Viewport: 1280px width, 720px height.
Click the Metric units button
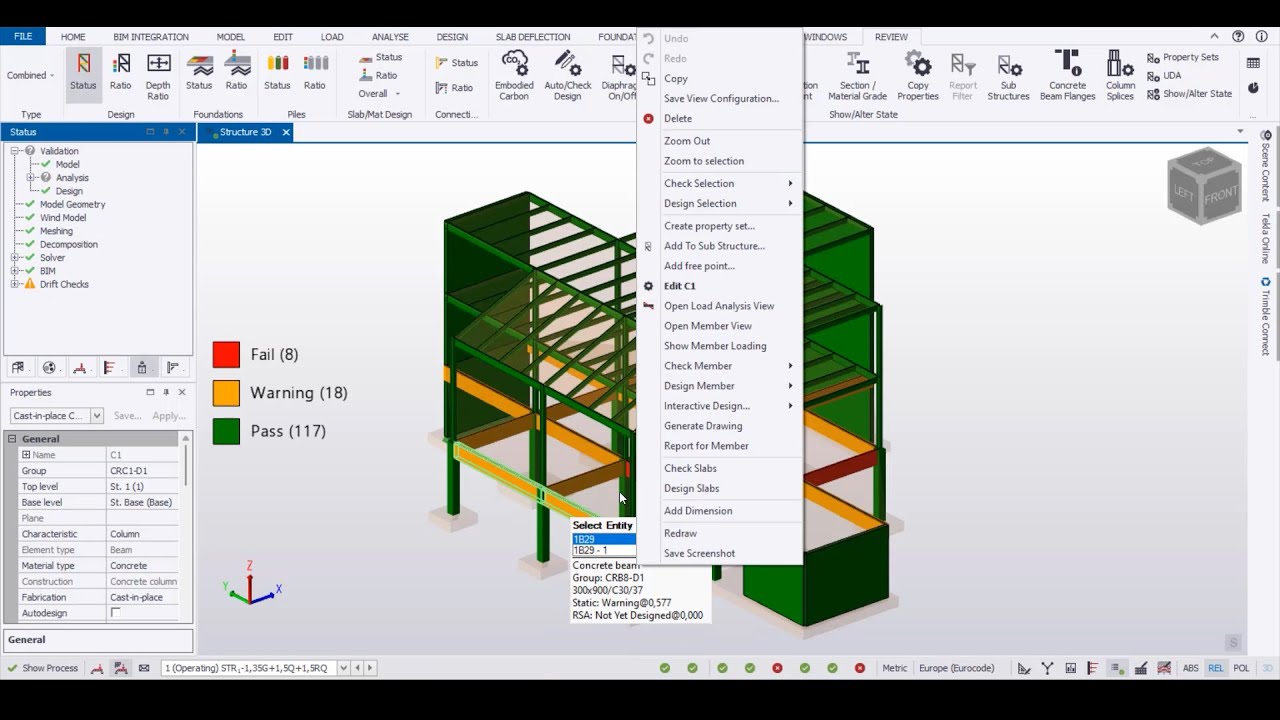pos(895,668)
